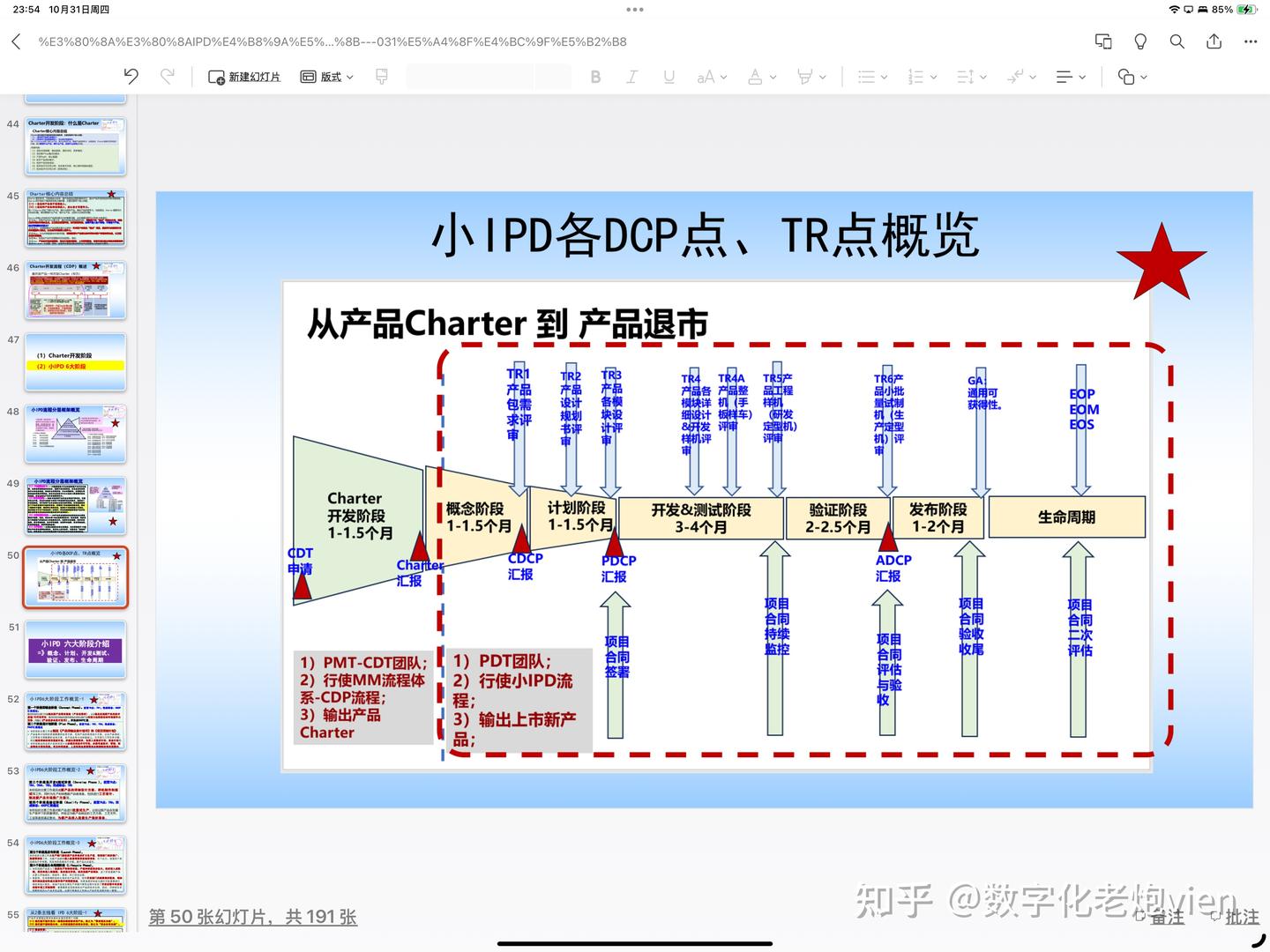Image resolution: width=1270 pixels, height=952 pixels.
Task: Select slide 47 thumbnail in sidebar
Action: [75, 361]
